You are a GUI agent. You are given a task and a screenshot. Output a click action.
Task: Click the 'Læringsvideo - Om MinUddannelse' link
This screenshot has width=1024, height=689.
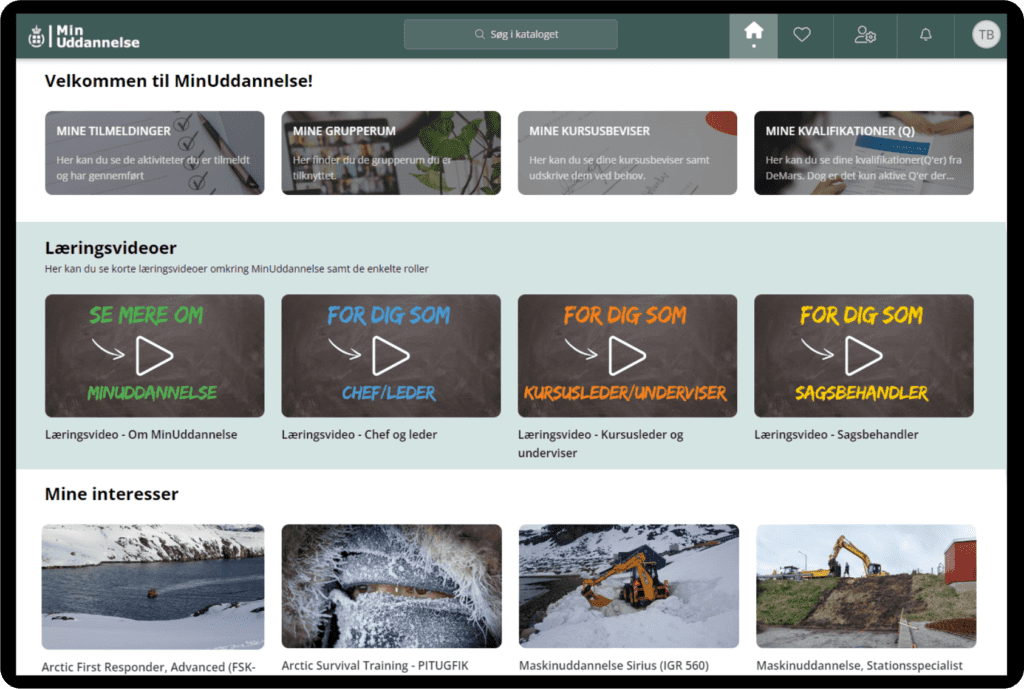138,434
